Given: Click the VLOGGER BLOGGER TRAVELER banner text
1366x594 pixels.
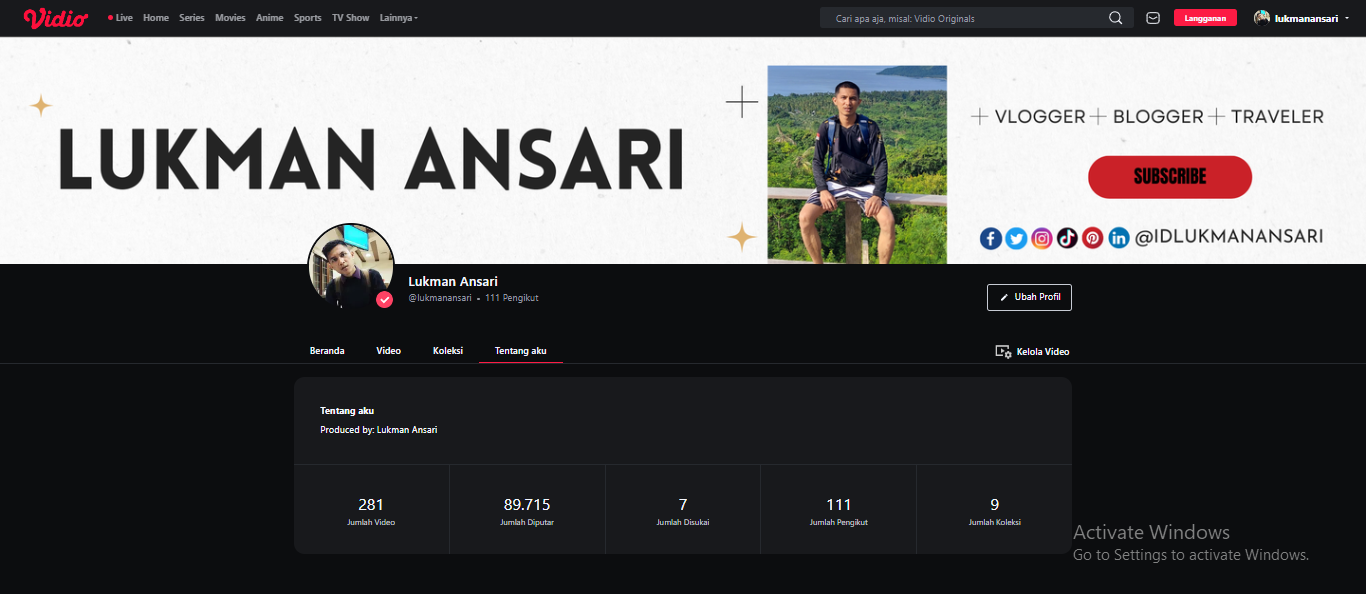Looking at the screenshot, I should (1148, 117).
